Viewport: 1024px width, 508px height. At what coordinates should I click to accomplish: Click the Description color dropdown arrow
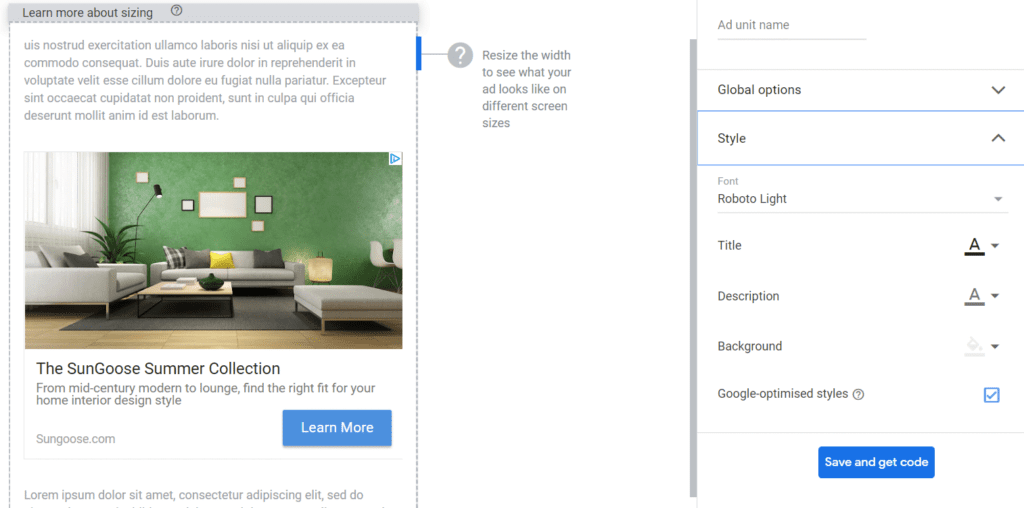(x=995, y=296)
